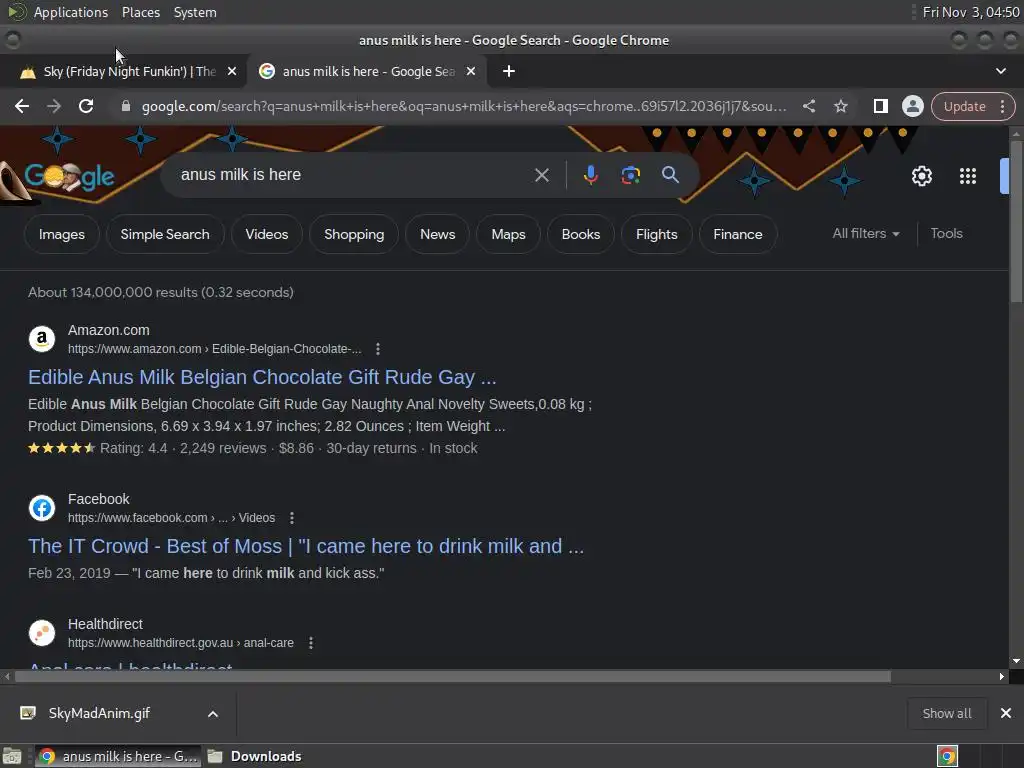This screenshot has height=768, width=1024.
Task: Expand SkyMadAnim.gif download options
Action: [x=213, y=714]
